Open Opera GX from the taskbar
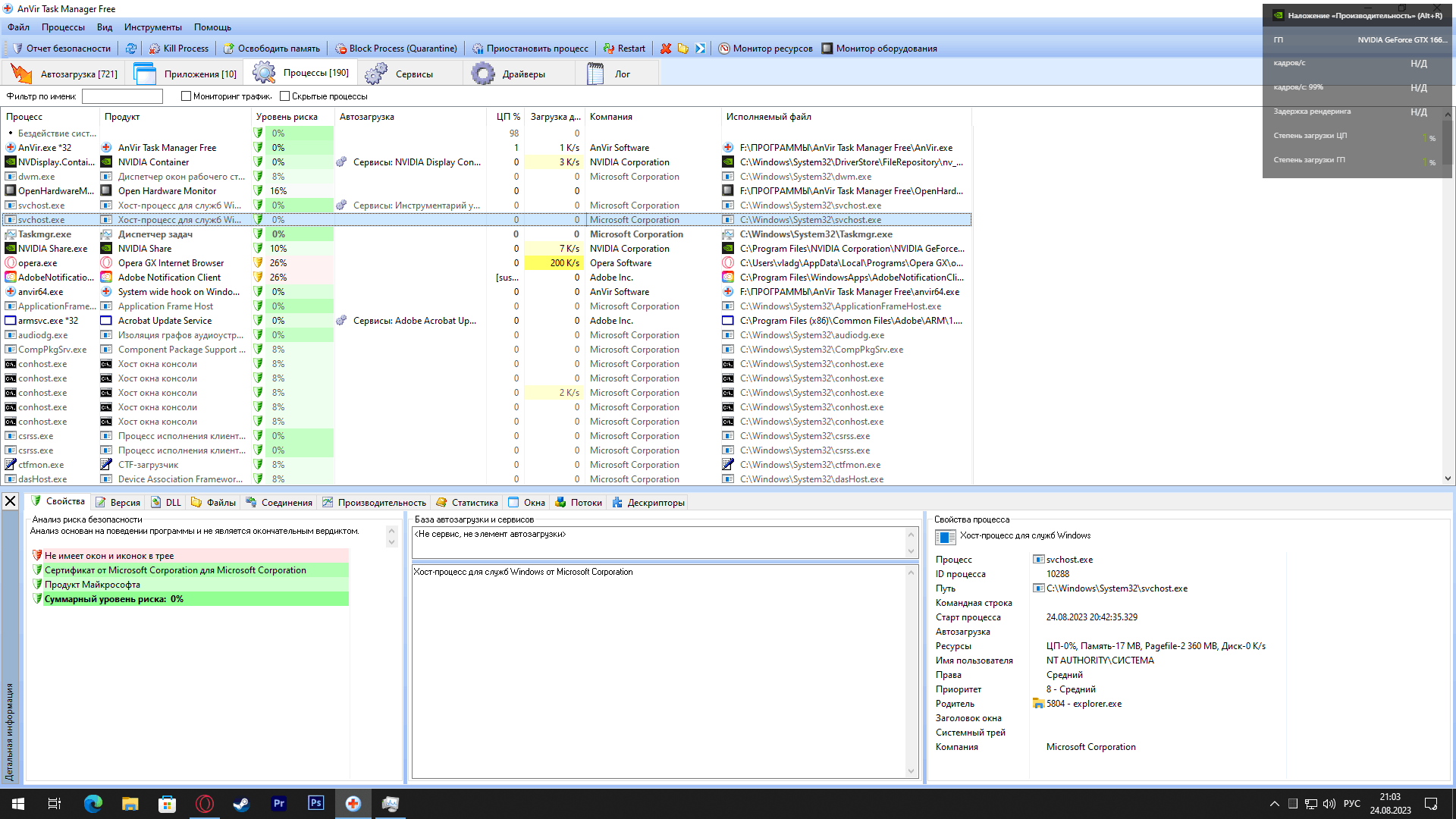This screenshot has width=1456, height=819. [205, 804]
